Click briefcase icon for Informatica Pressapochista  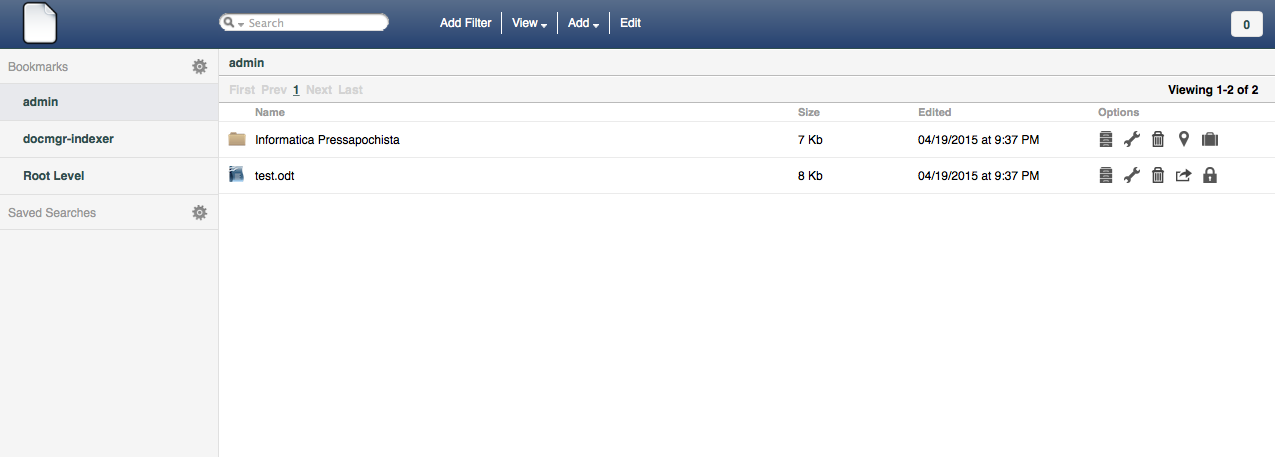(x=1210, y=140)
